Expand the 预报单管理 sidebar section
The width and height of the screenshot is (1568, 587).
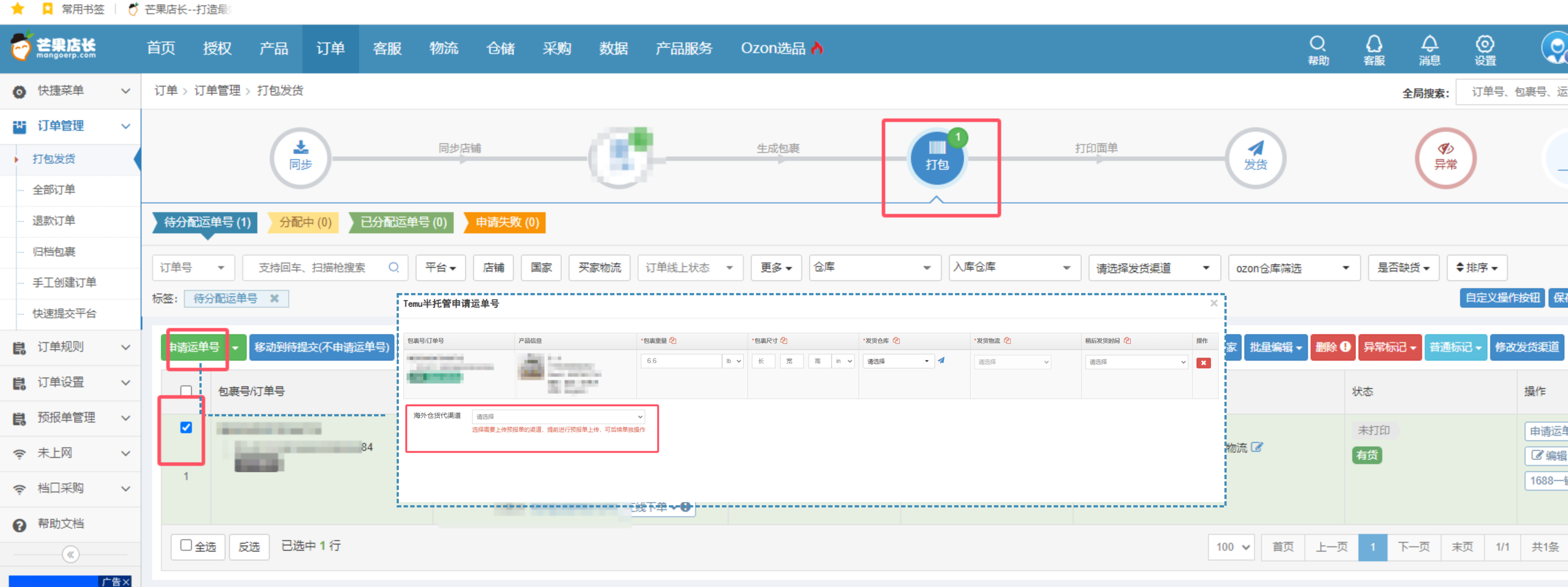(71, 418)
